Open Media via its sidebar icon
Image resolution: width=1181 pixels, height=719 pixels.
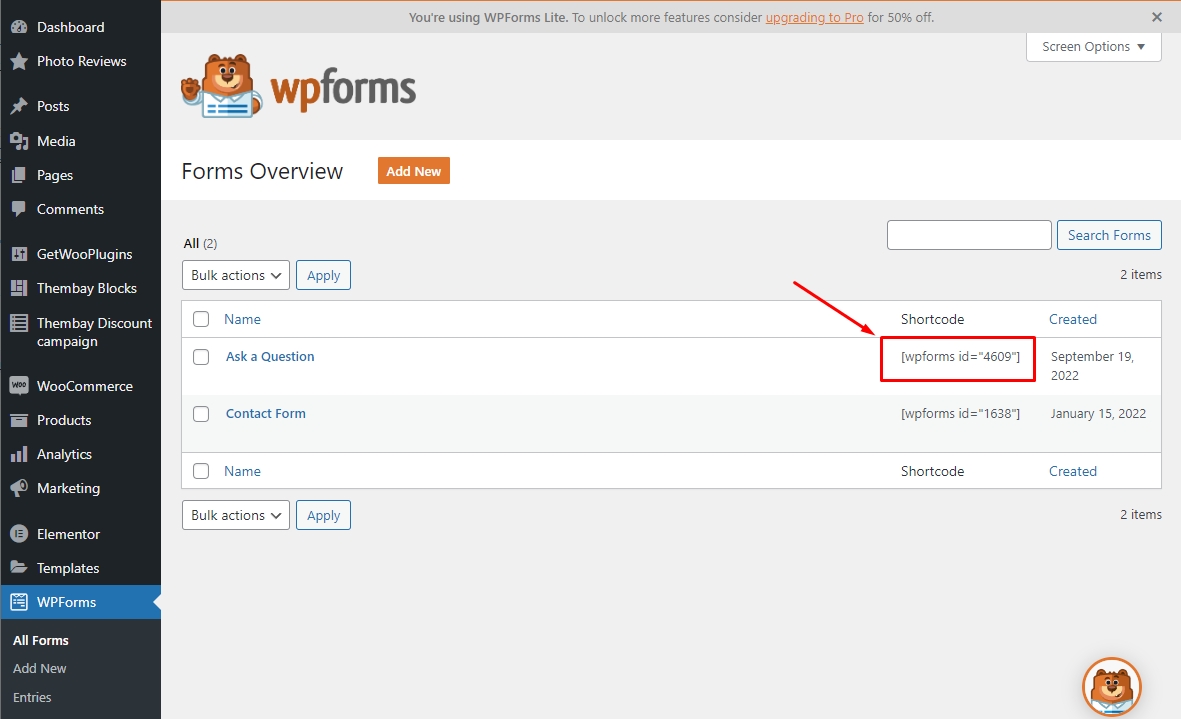click(18, 141)
